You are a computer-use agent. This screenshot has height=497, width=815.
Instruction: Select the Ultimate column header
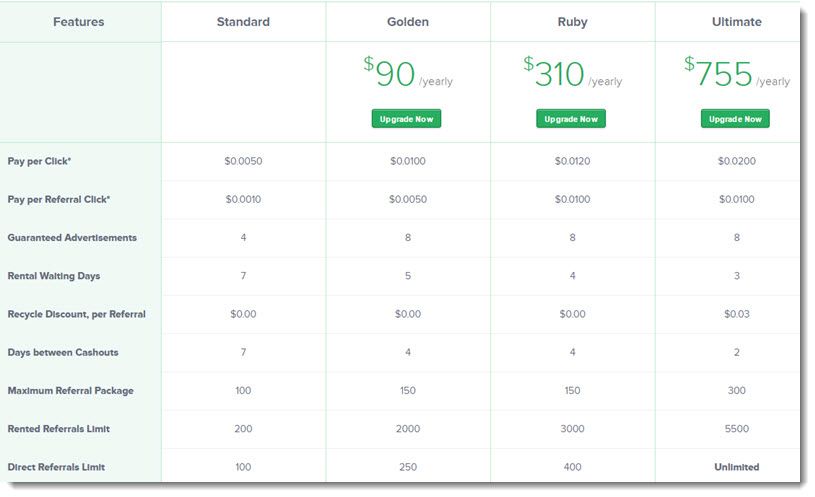pyautogui.click(x=737, y=22)
